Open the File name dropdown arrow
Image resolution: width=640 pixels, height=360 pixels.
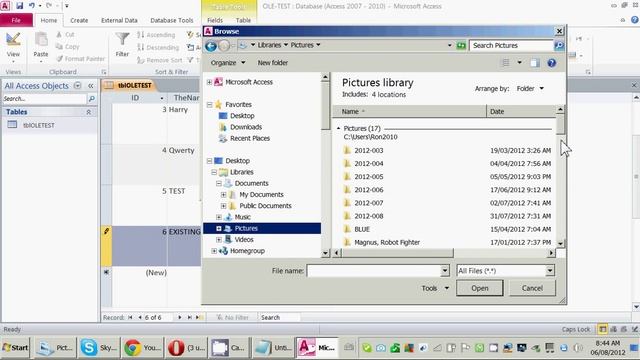(445, 271)
